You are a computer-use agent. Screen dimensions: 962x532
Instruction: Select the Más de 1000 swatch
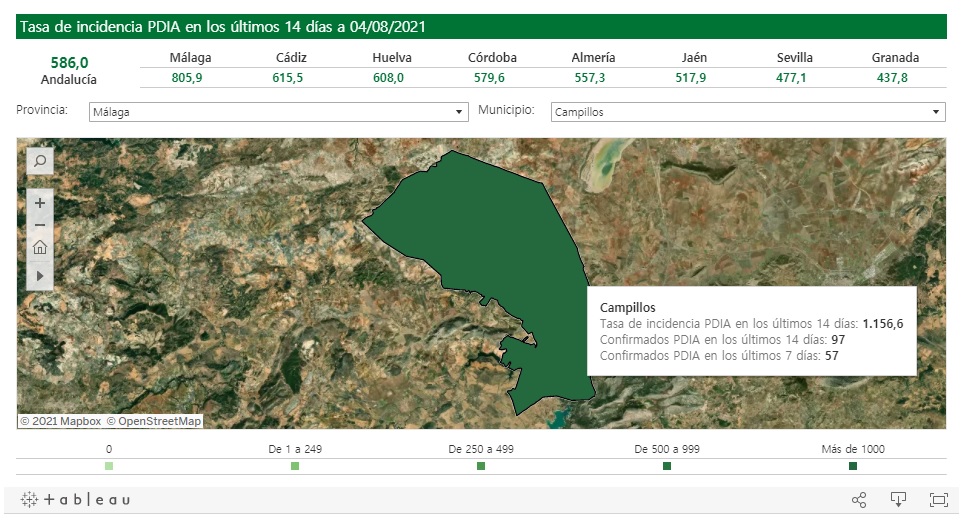[x=853, y=466]
